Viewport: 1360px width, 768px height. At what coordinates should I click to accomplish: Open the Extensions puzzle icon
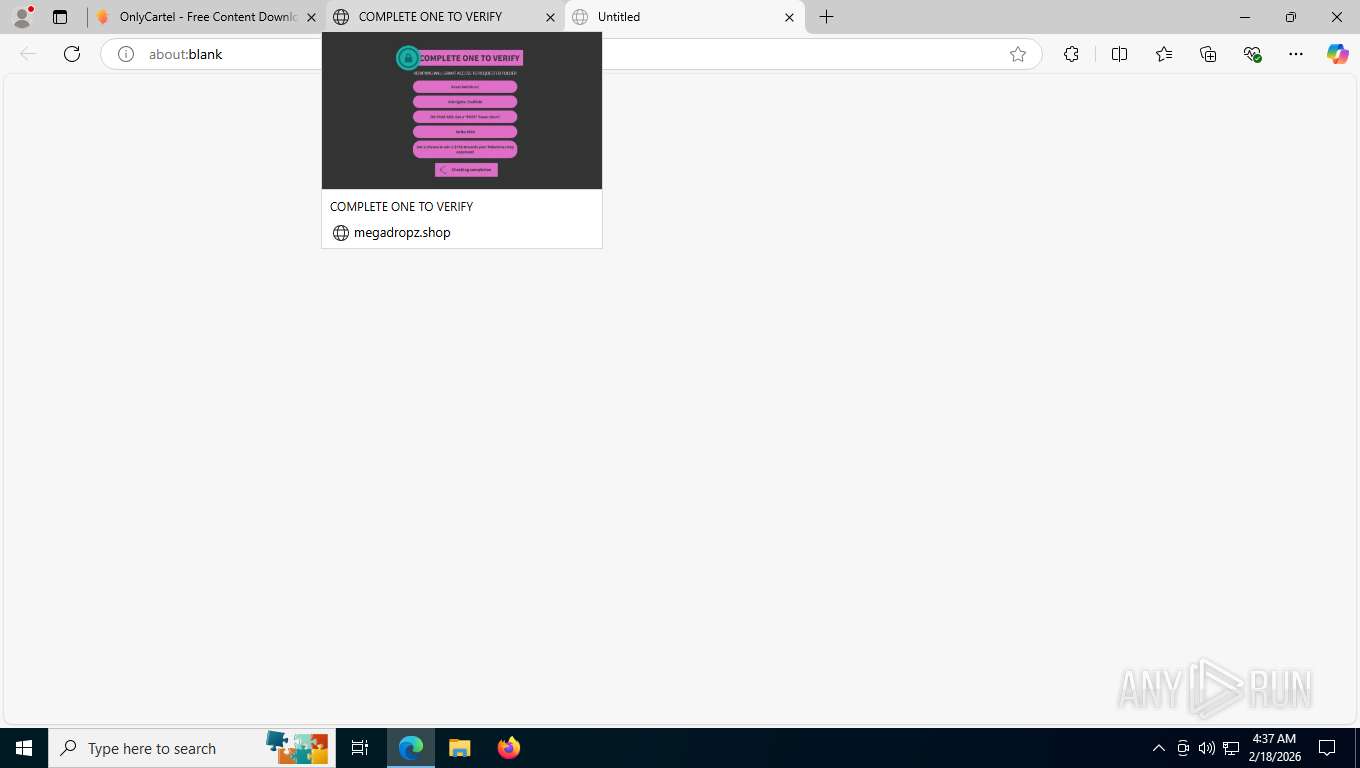click(x=1072, y=54)
